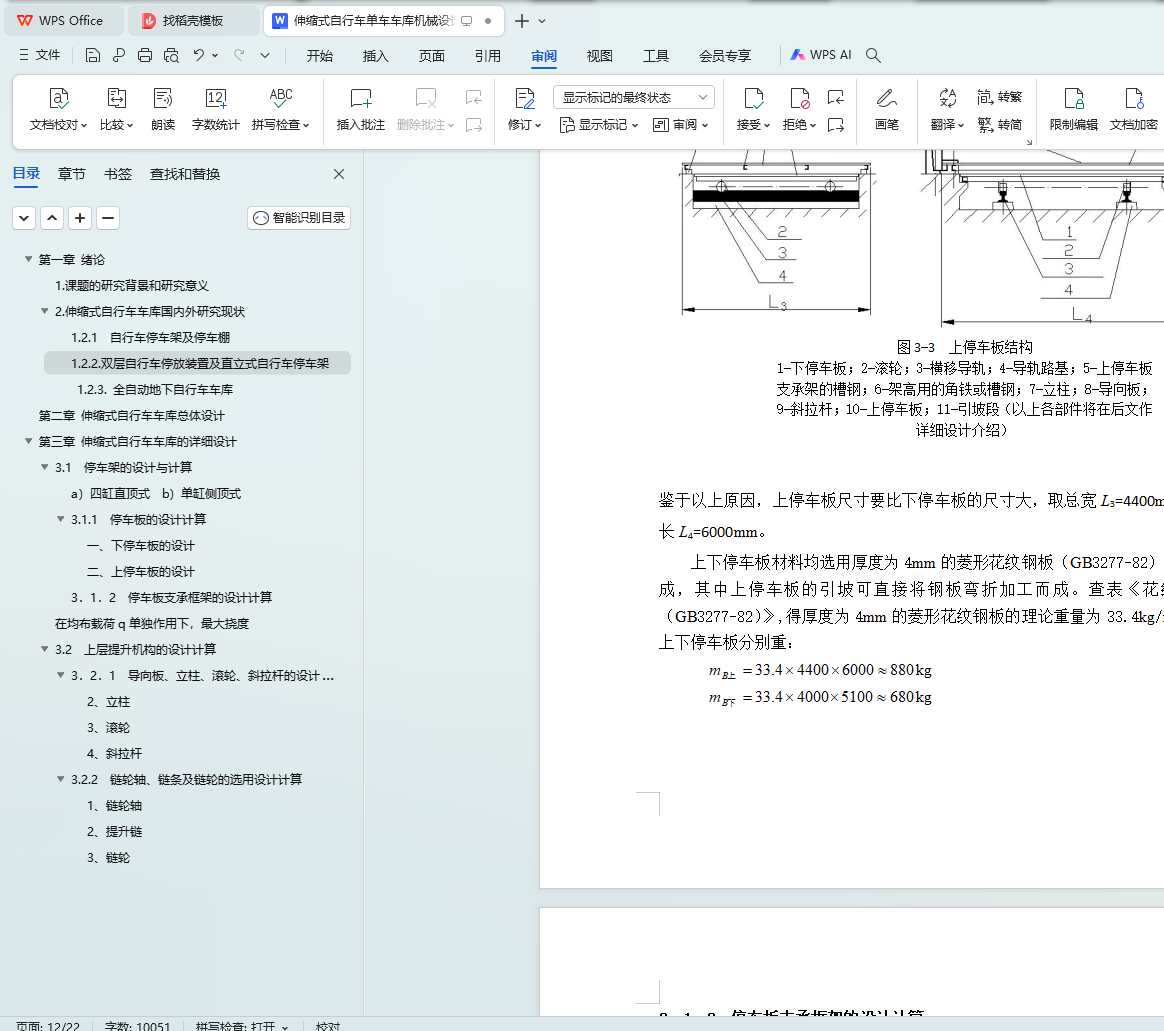1164x1031 pixels.
Task: Click the outline move-down chevron button
Action: [x=24, y=218]
